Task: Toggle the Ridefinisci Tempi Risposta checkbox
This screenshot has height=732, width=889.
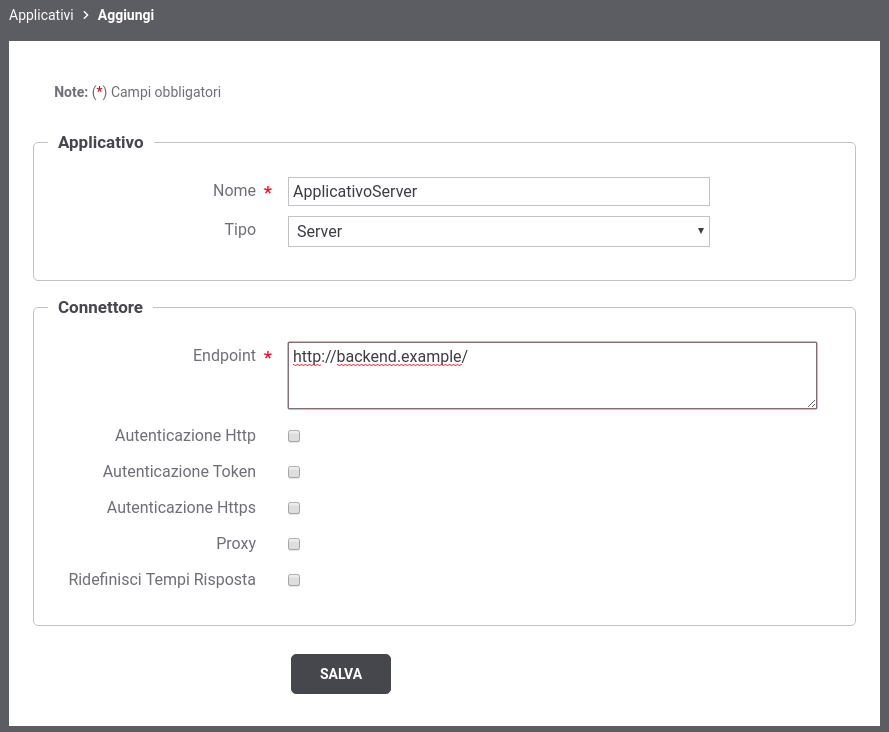Action: pyautogui.click(x=294, y=580)
